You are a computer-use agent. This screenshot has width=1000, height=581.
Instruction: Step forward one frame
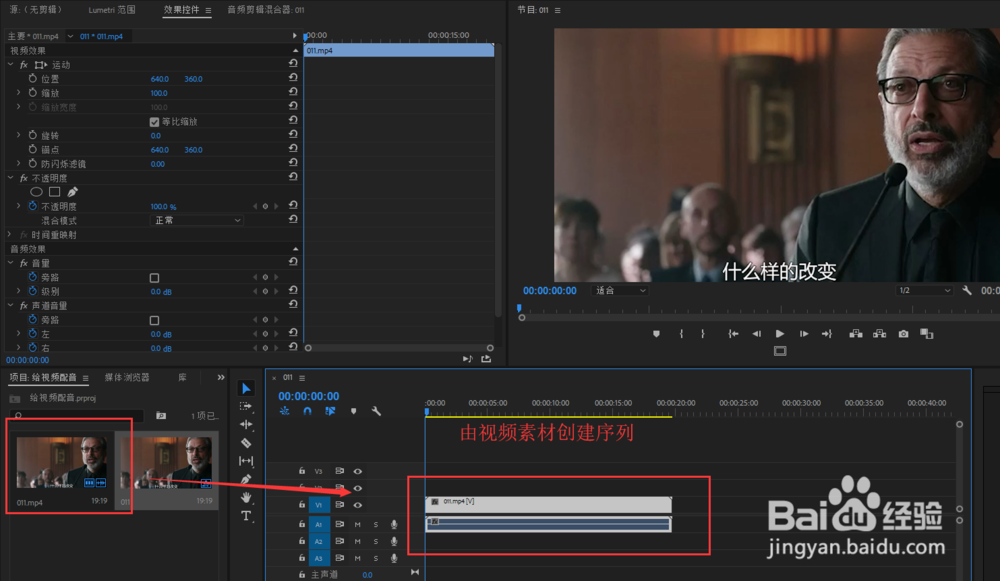[804, 334]
